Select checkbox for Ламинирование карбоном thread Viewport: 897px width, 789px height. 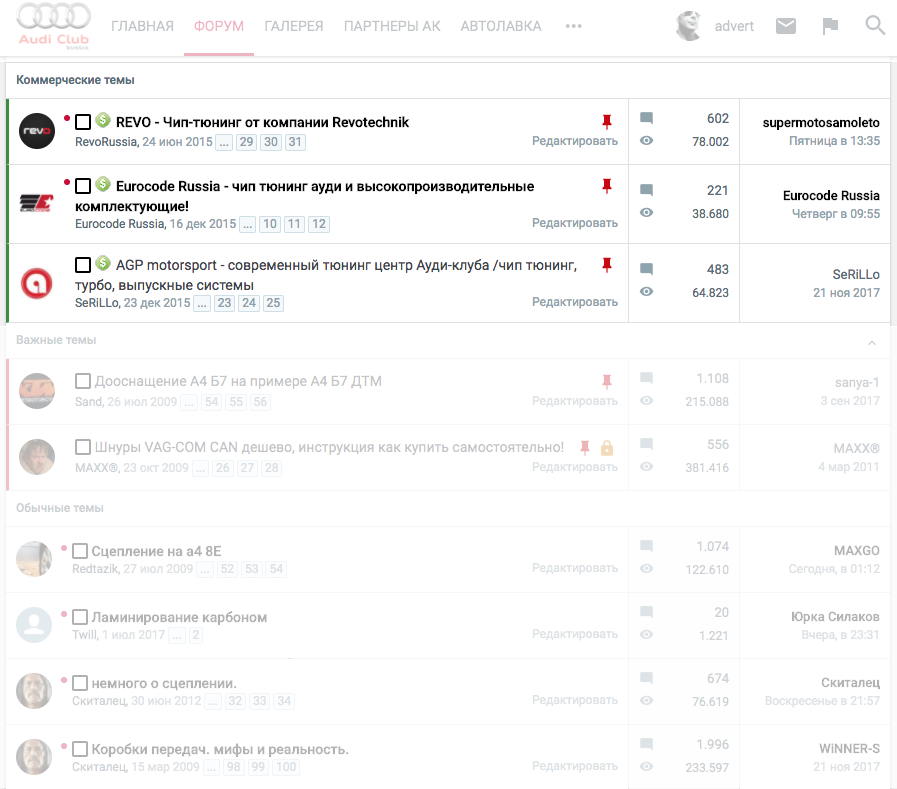point(80,617)
